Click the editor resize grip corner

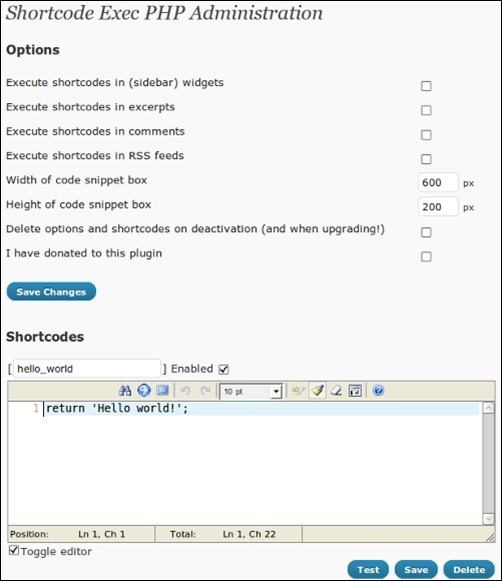point(490,538)
